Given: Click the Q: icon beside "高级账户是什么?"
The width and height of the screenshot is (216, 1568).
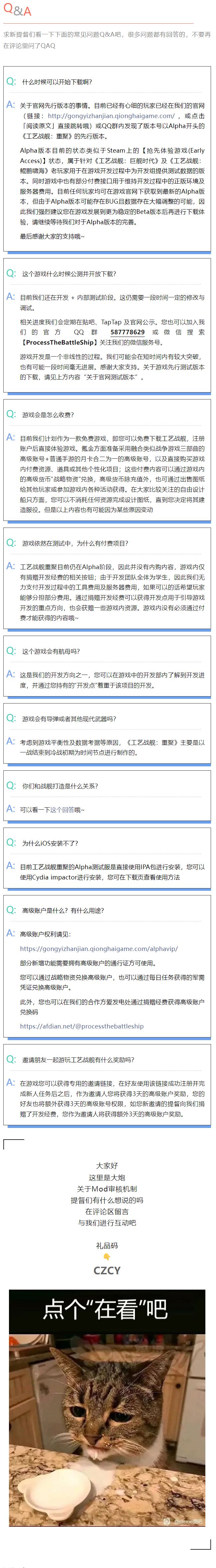Looking at the screenshot, I should [11, 910].
